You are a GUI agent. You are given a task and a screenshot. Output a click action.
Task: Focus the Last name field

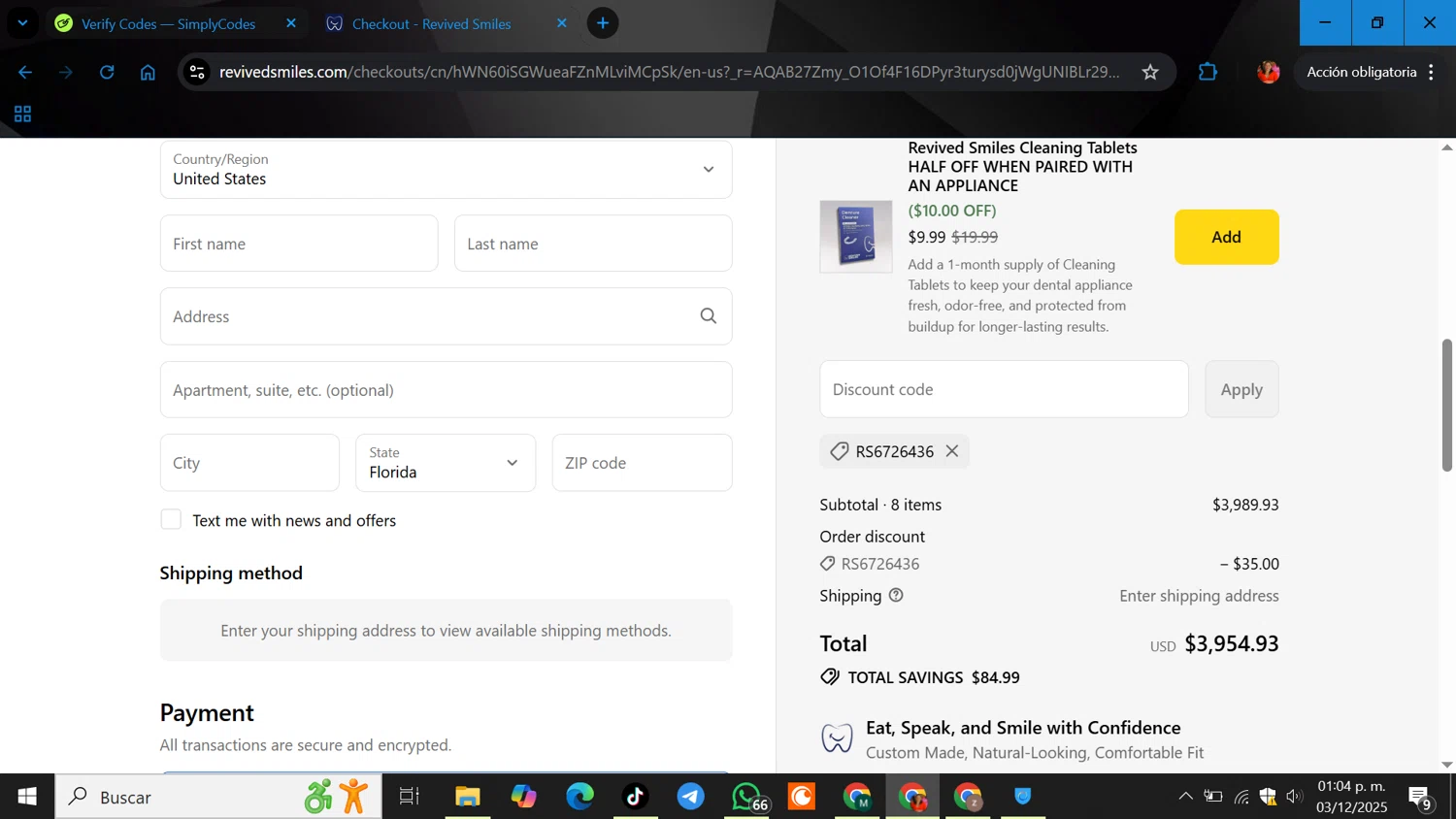593,244
